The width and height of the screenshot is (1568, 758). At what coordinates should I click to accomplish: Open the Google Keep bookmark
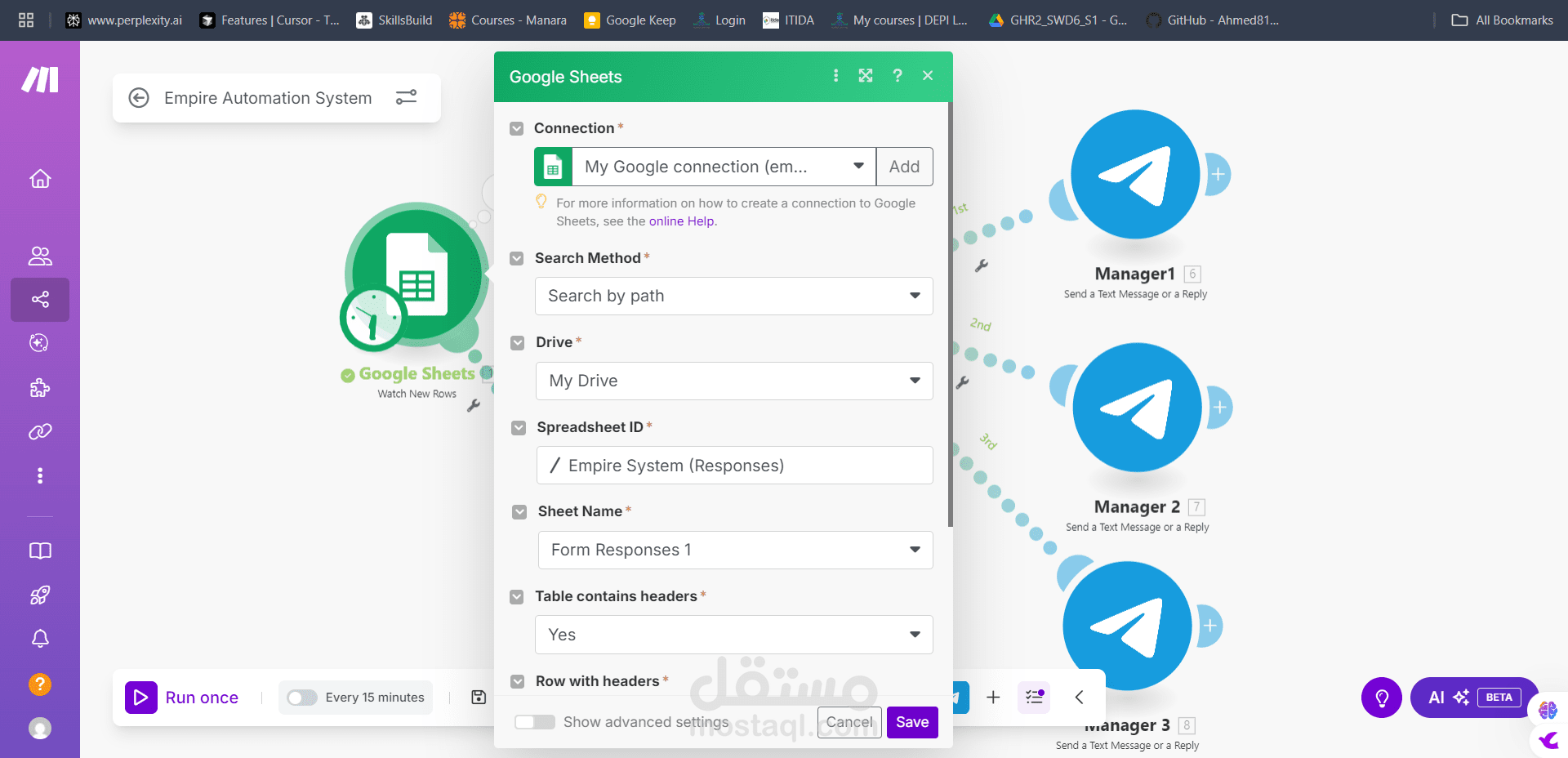pyautogui.click(x=630, y=20)
